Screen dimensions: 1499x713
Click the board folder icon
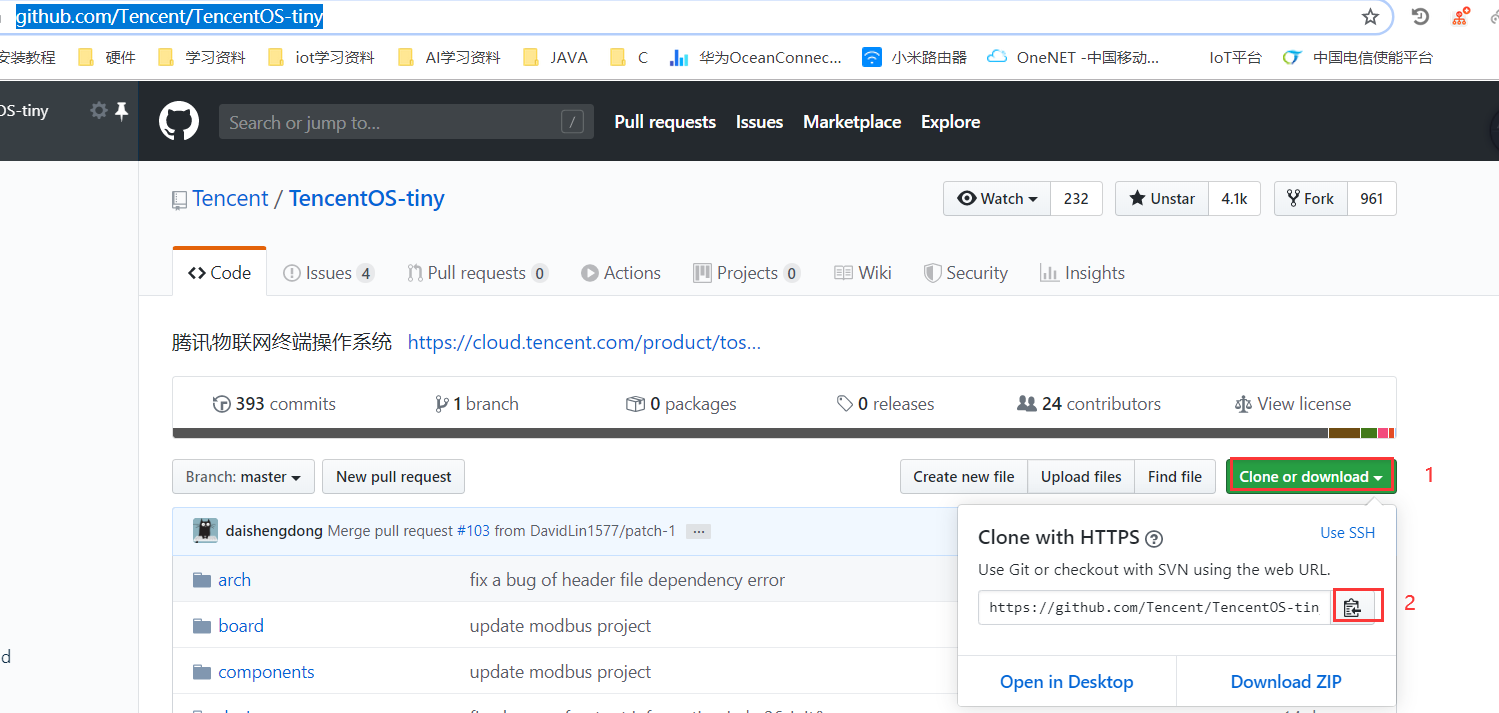click(x=202, y=626)
